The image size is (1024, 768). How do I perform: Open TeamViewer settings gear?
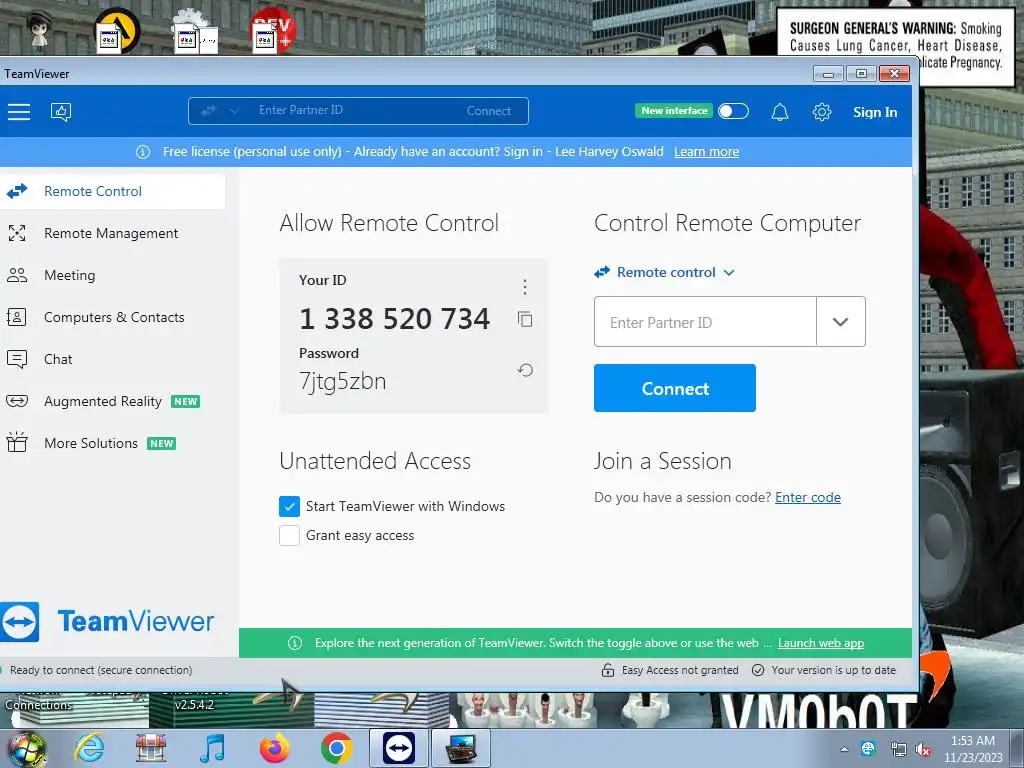[822, 112]
